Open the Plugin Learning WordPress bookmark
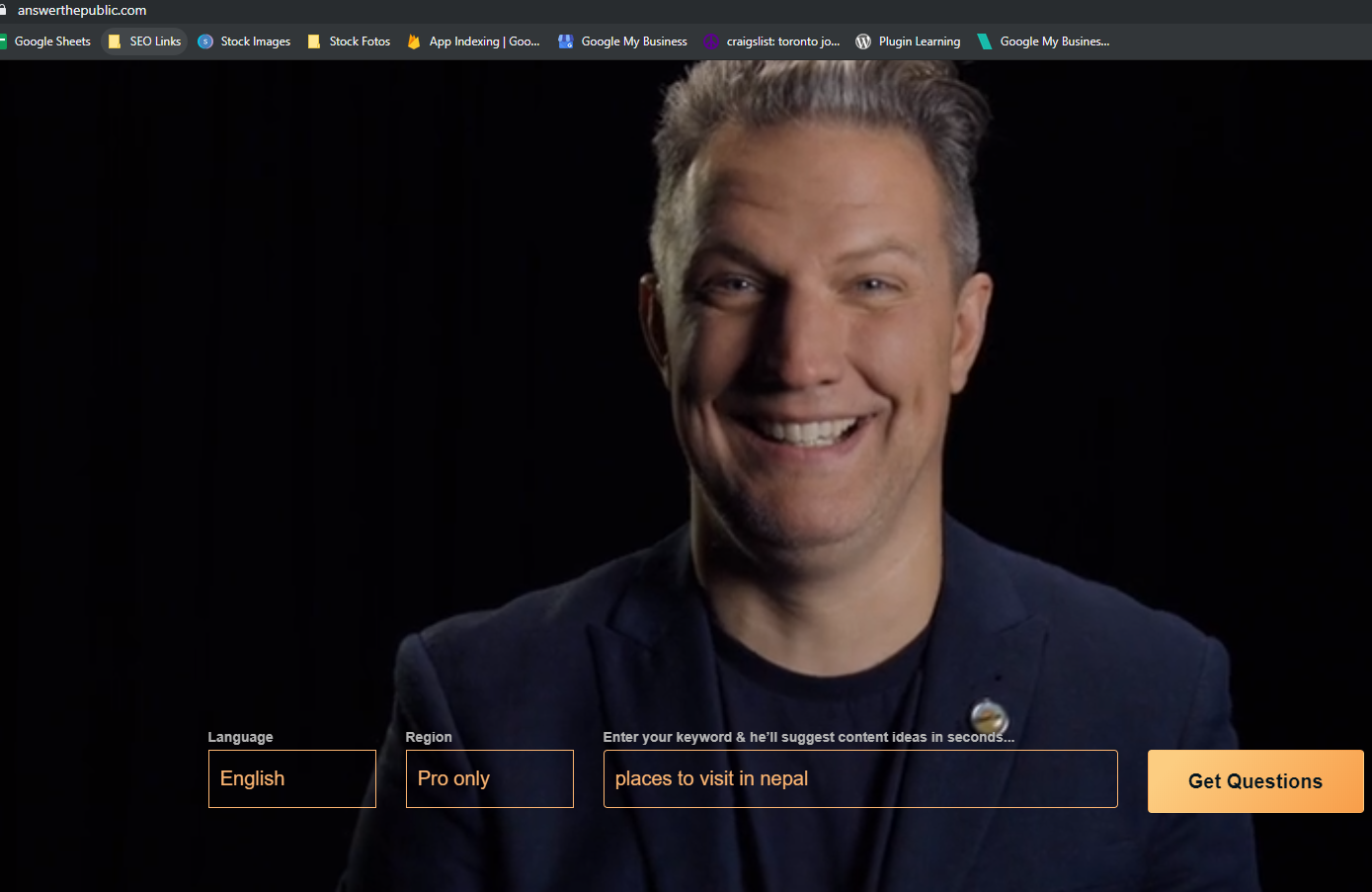Viewport: 1372px width, 892px height. point(908,41)
